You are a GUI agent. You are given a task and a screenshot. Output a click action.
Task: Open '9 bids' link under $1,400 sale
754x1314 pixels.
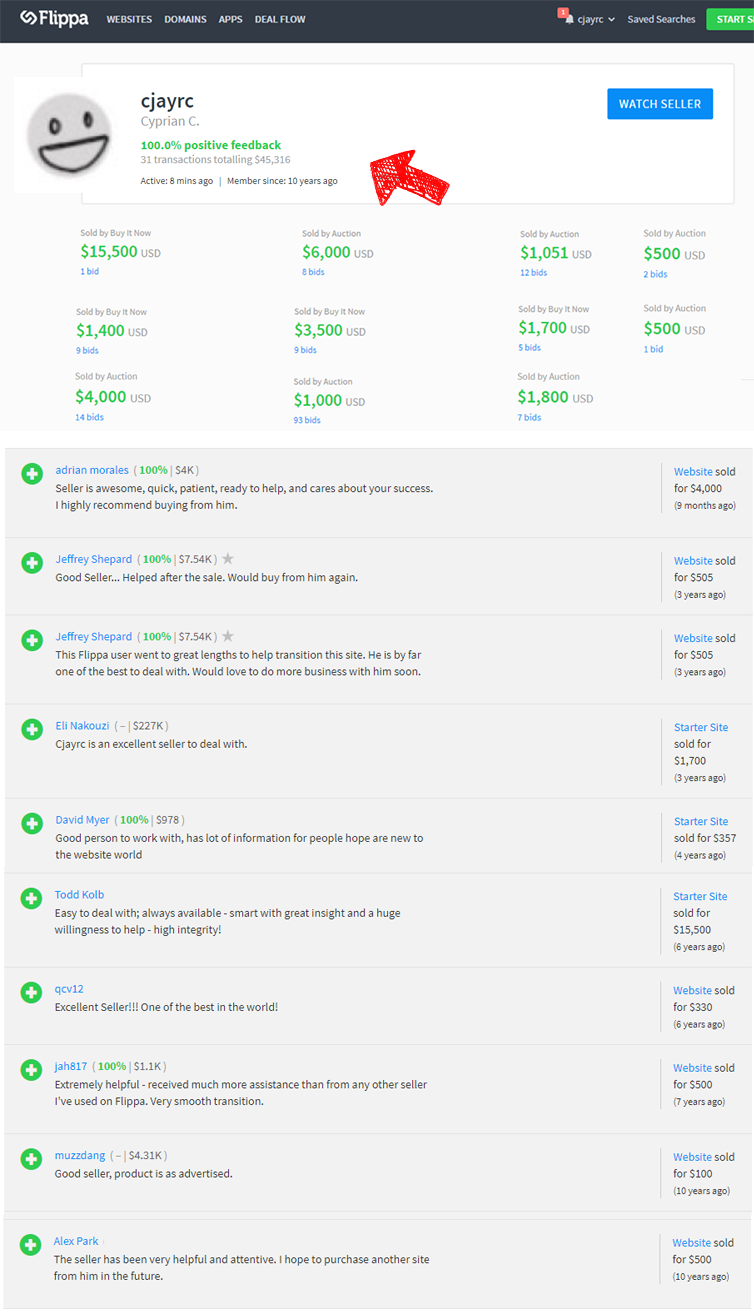pyautogui.click(x=87, y=349)
